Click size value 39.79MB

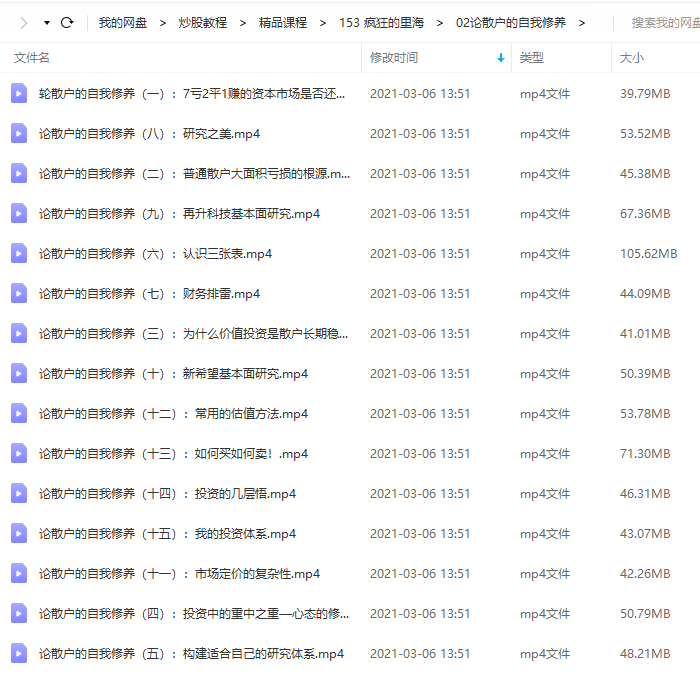[x=645, y=94]
